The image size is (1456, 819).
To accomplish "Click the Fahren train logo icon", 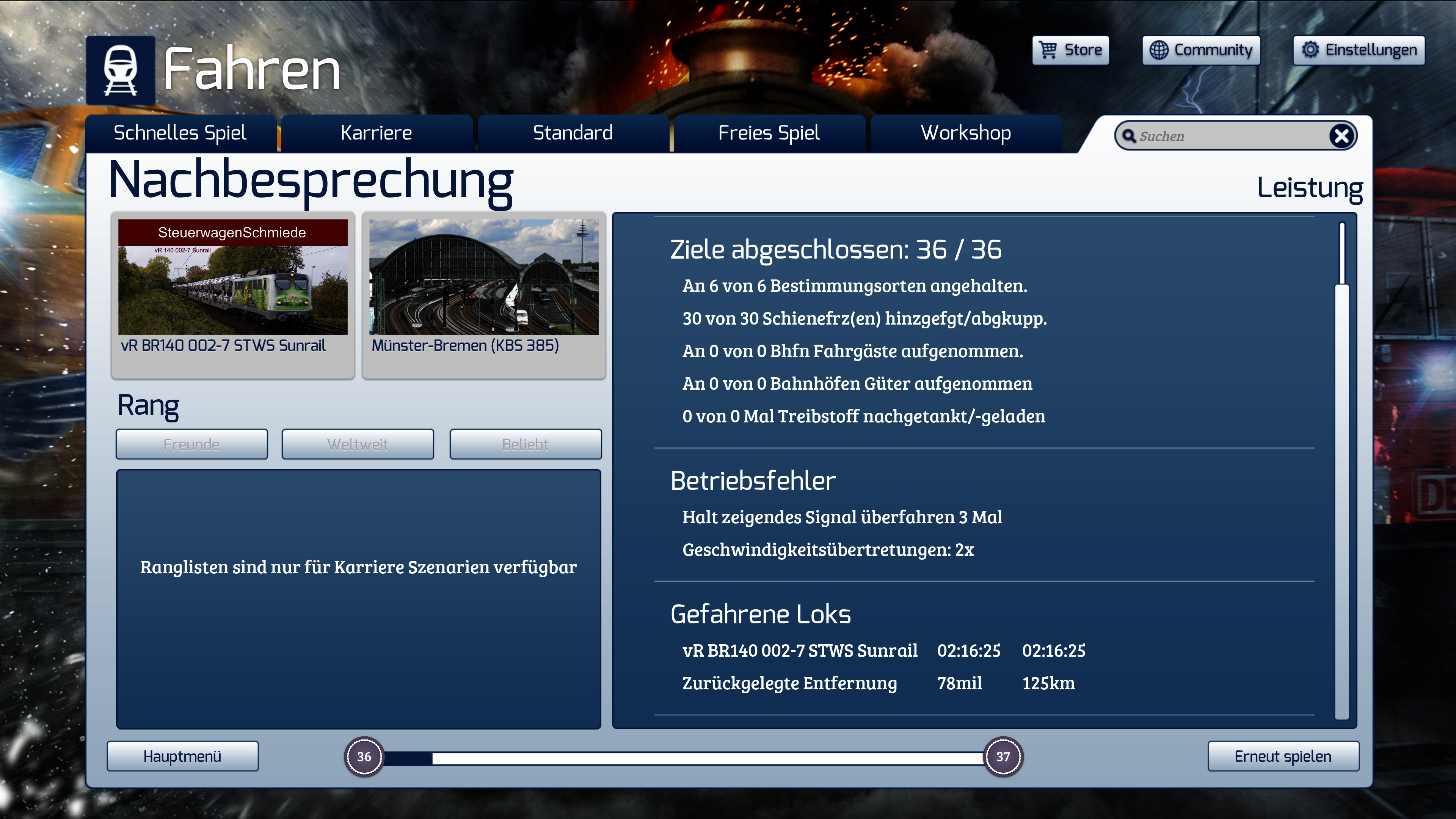I will tap(120, 70).
